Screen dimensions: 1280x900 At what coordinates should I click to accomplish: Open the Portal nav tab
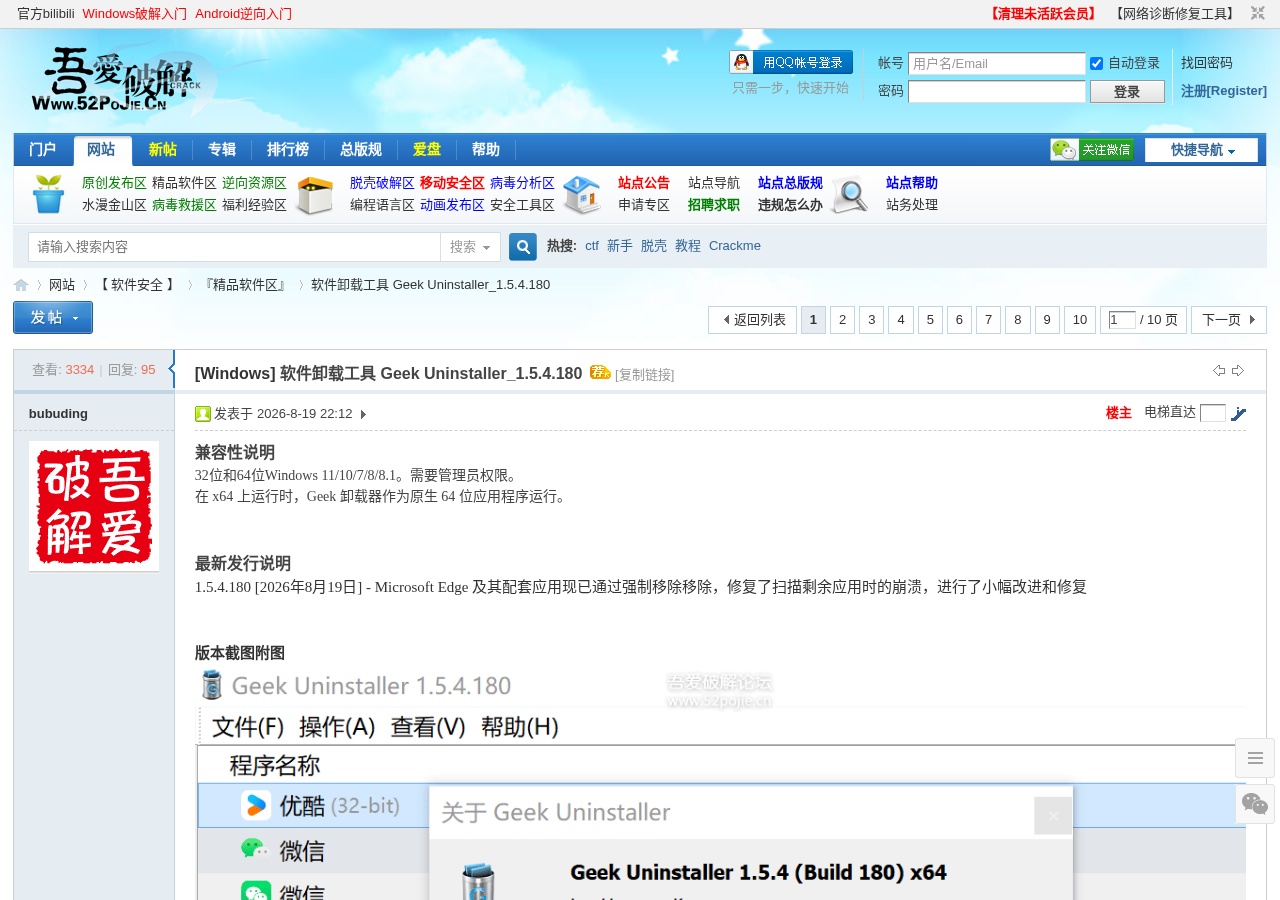click(42, 150)
